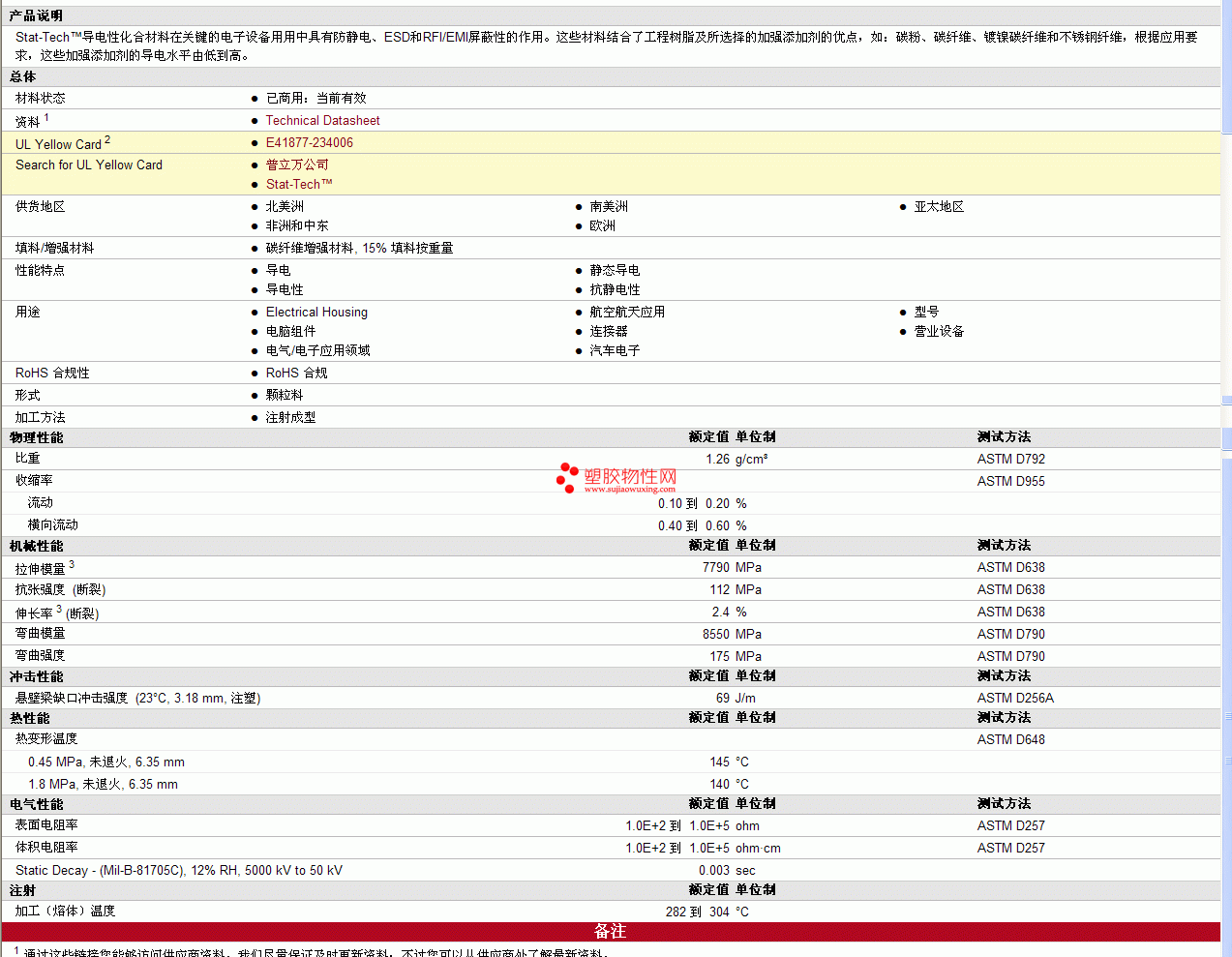Open the Technical Datasheet link
The height and width of the screenshot is (957, 1232).
pyautogui.click(x=322, y=120)
